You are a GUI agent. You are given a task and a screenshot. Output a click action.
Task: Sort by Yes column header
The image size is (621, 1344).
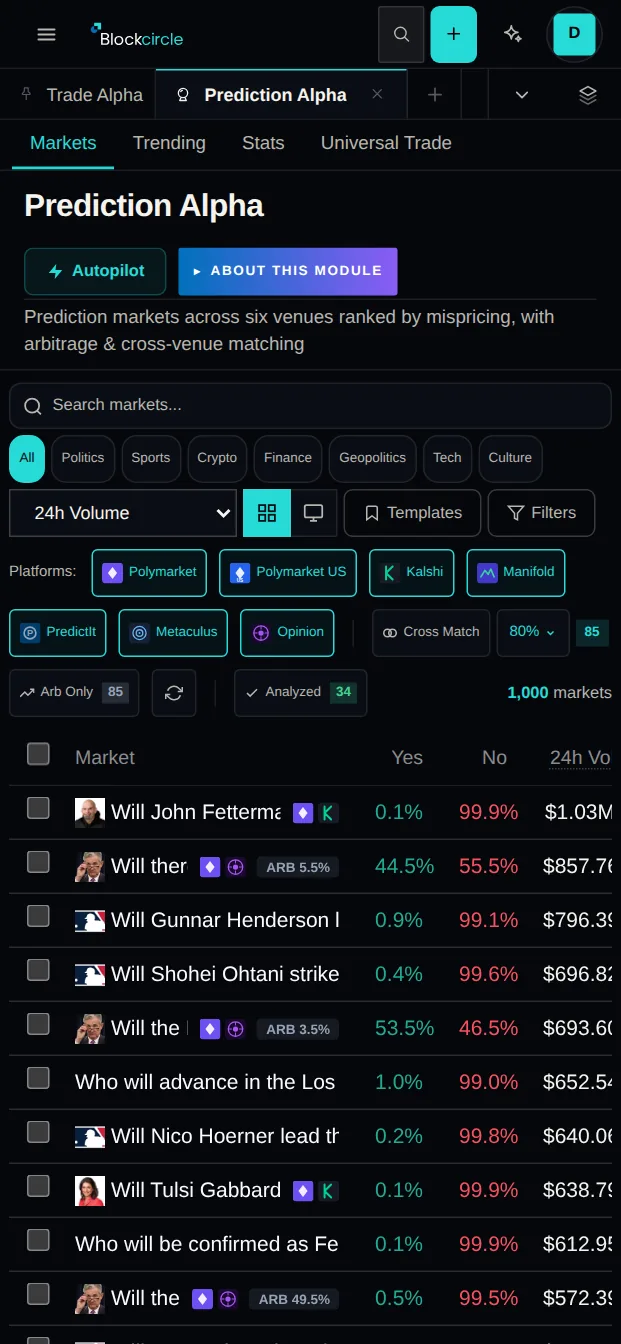point(407,757)
